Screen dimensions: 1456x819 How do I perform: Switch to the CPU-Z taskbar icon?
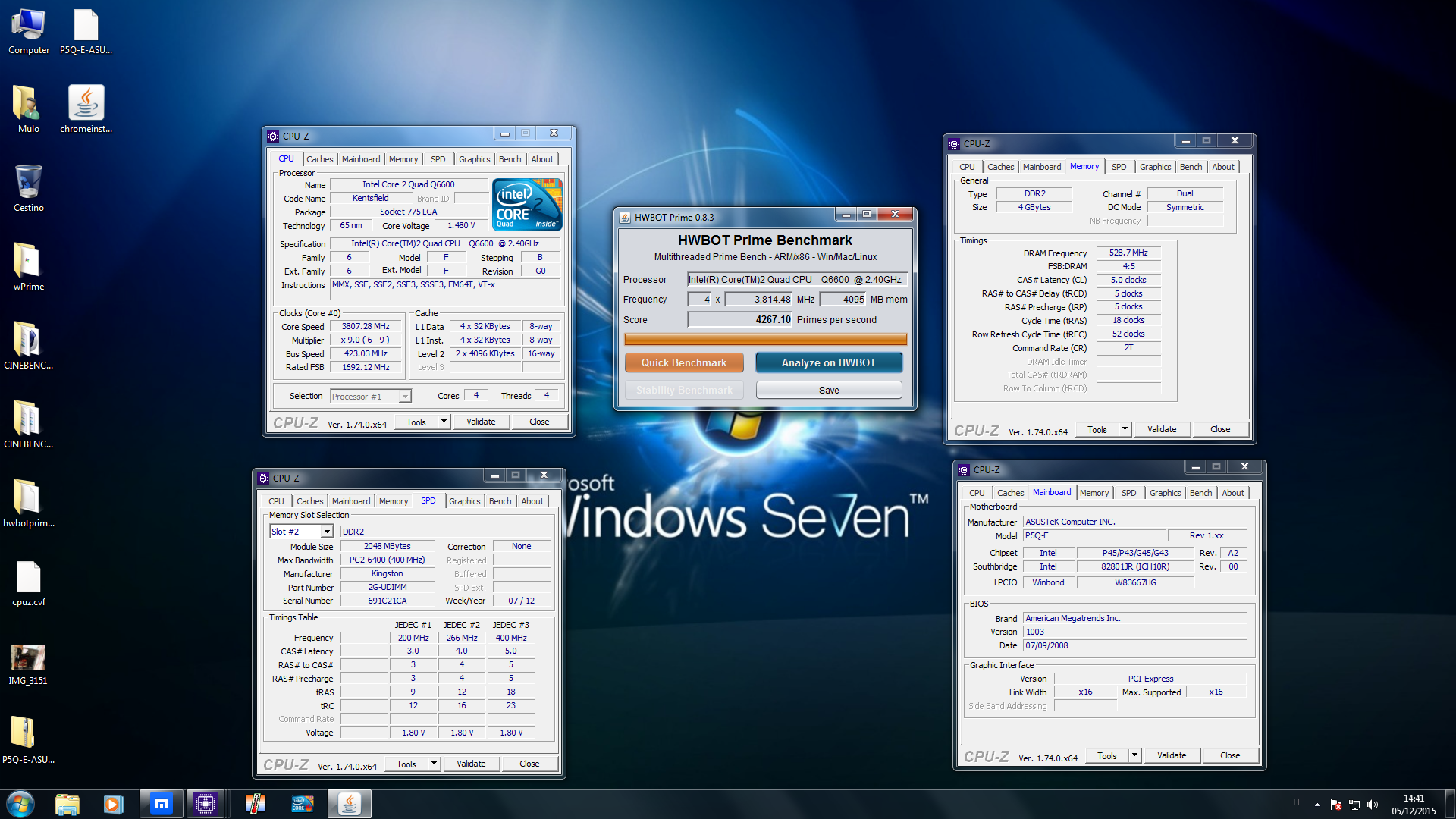tap(206, 804)
